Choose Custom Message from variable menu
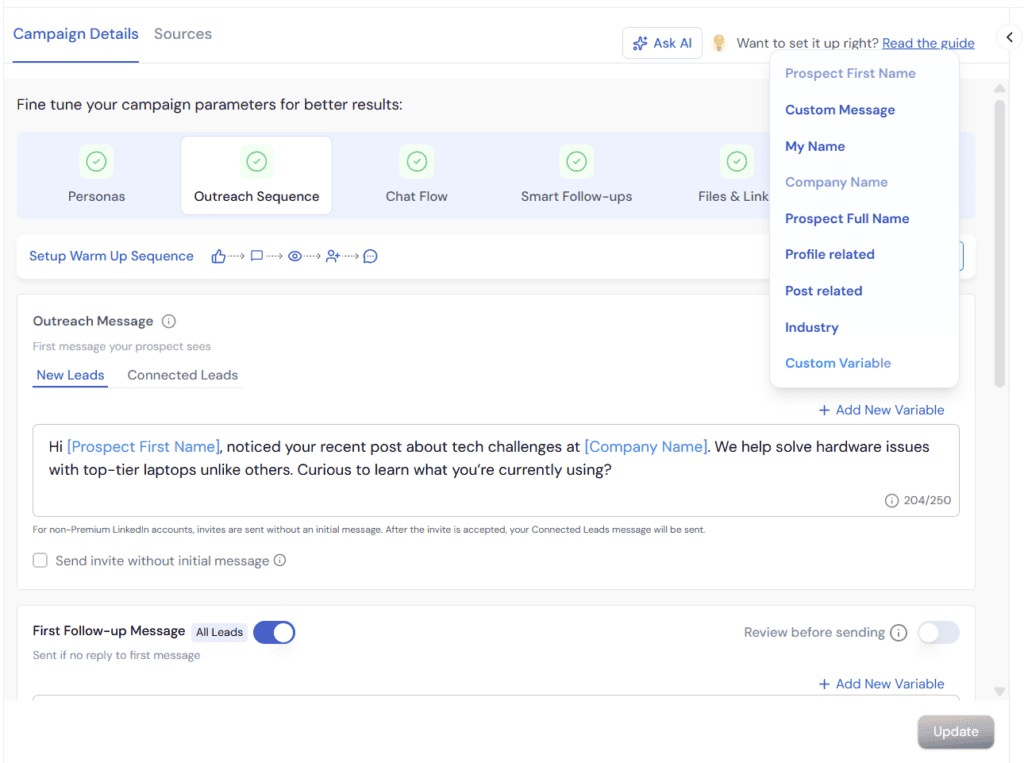This screenshot has width=1024, height=763. click(x=840, y=110)
